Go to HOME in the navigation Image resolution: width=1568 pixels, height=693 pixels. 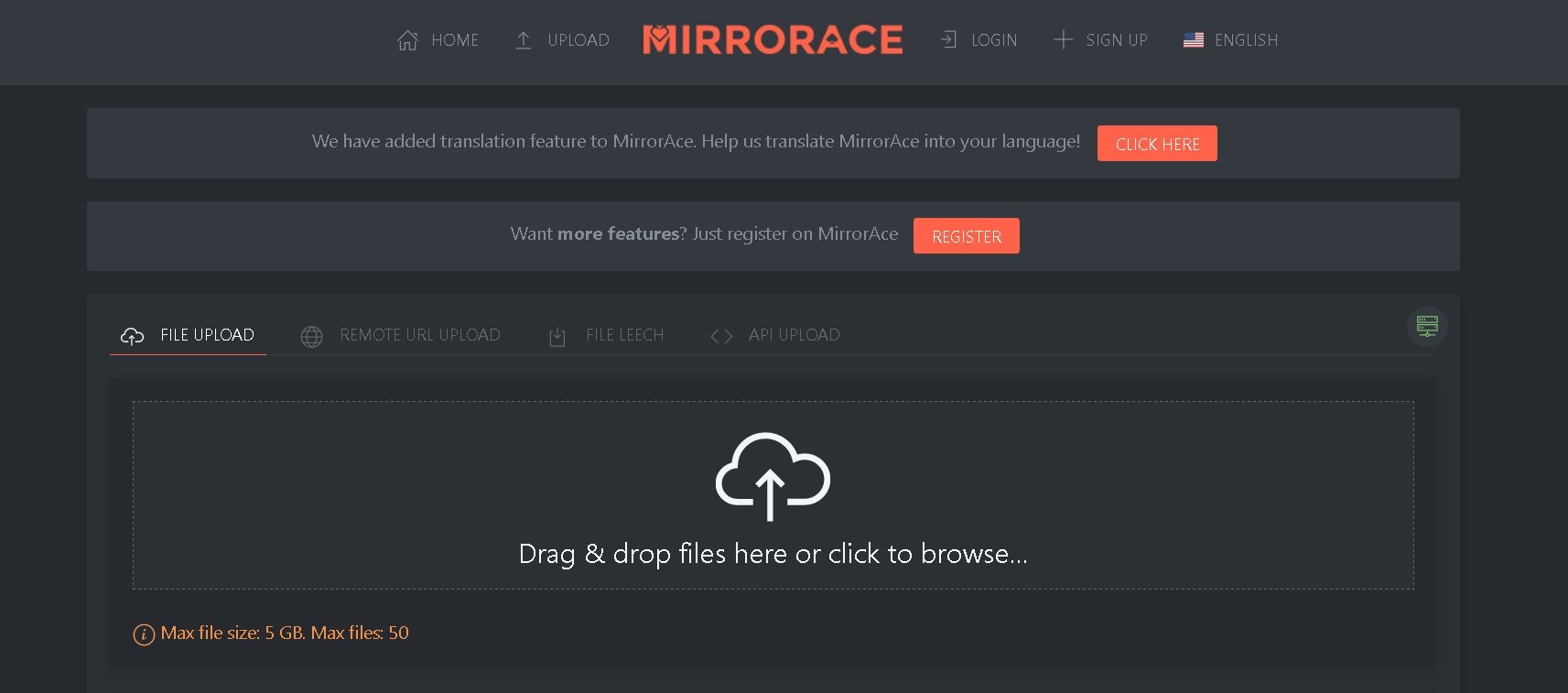pyautogui.click(x=455, y=40)
